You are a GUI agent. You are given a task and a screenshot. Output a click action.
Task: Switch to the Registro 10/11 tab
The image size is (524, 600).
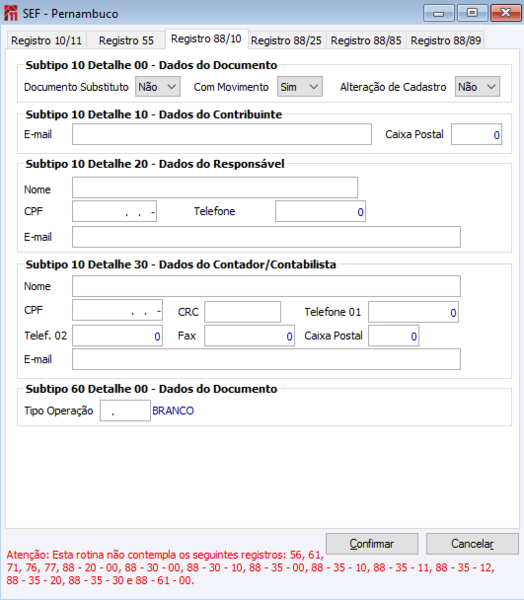[x=46, y=41]
